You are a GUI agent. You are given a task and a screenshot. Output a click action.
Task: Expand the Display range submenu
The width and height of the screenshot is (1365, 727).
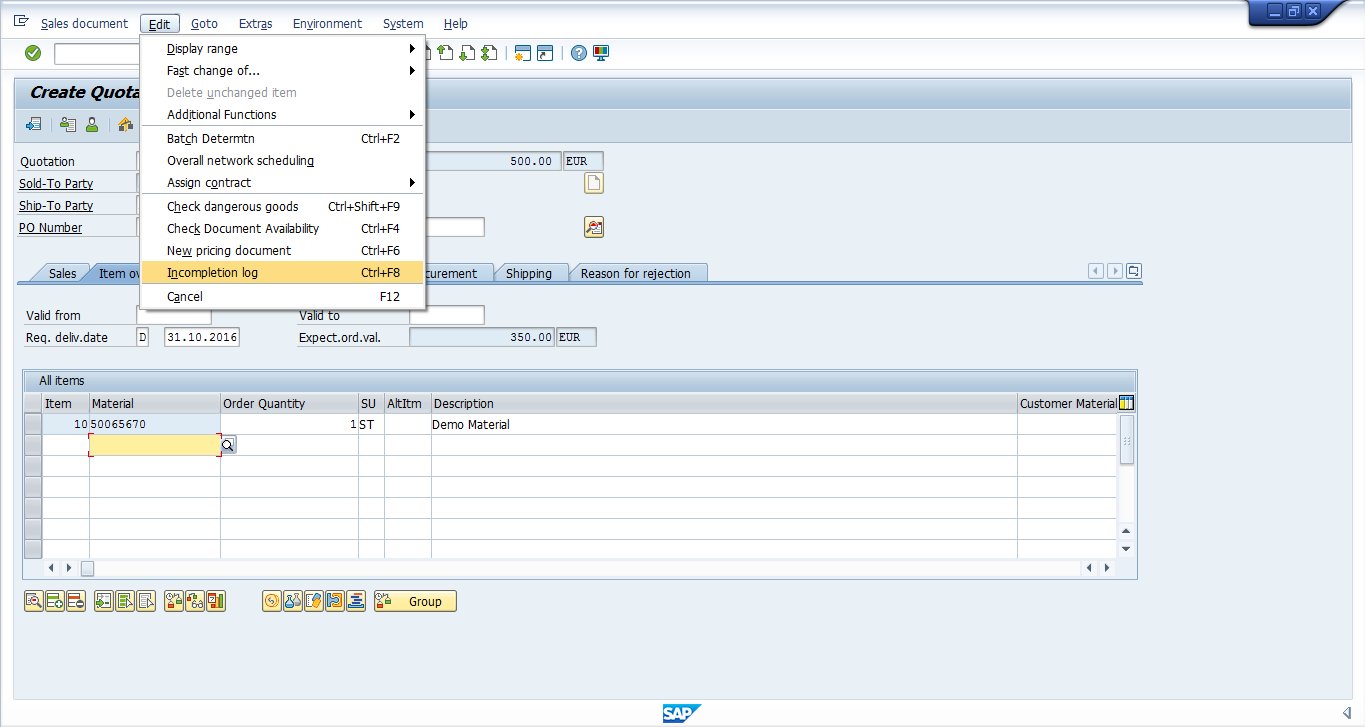point(283,48)
